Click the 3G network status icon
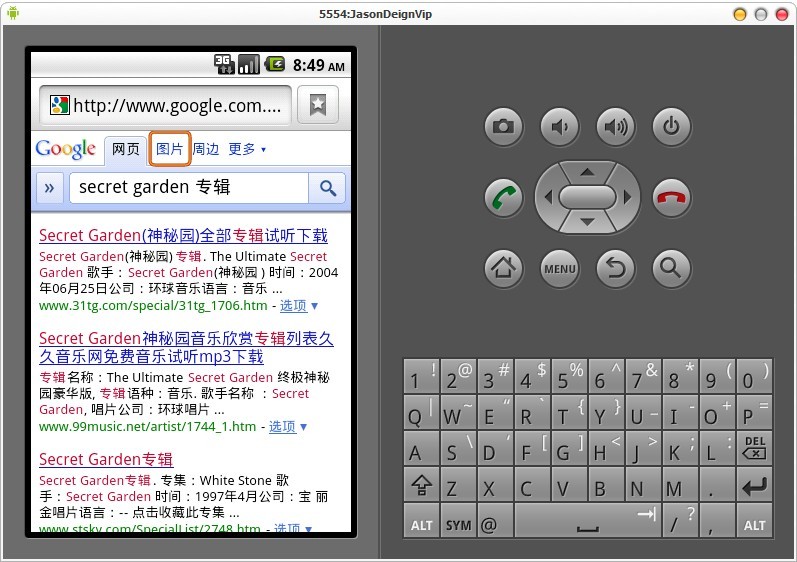This screenshot has width=797, height=562. tap(224, 65)
